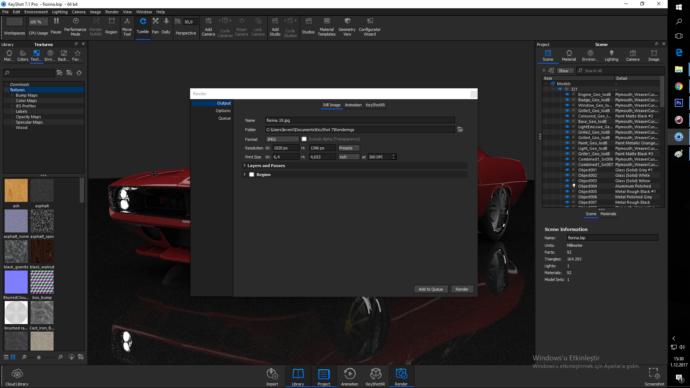
Task: Switch to Materials sub-tab below scene tree
Action: [x=608, y=214]
